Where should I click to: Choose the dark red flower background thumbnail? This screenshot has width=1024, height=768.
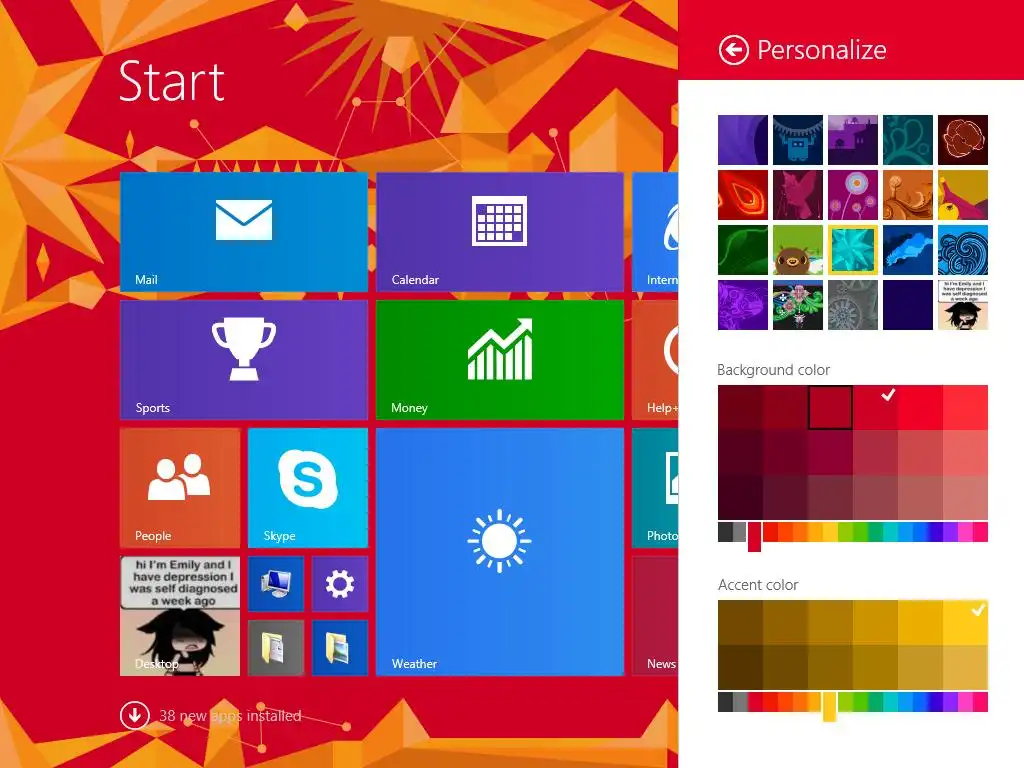[963, 140]
